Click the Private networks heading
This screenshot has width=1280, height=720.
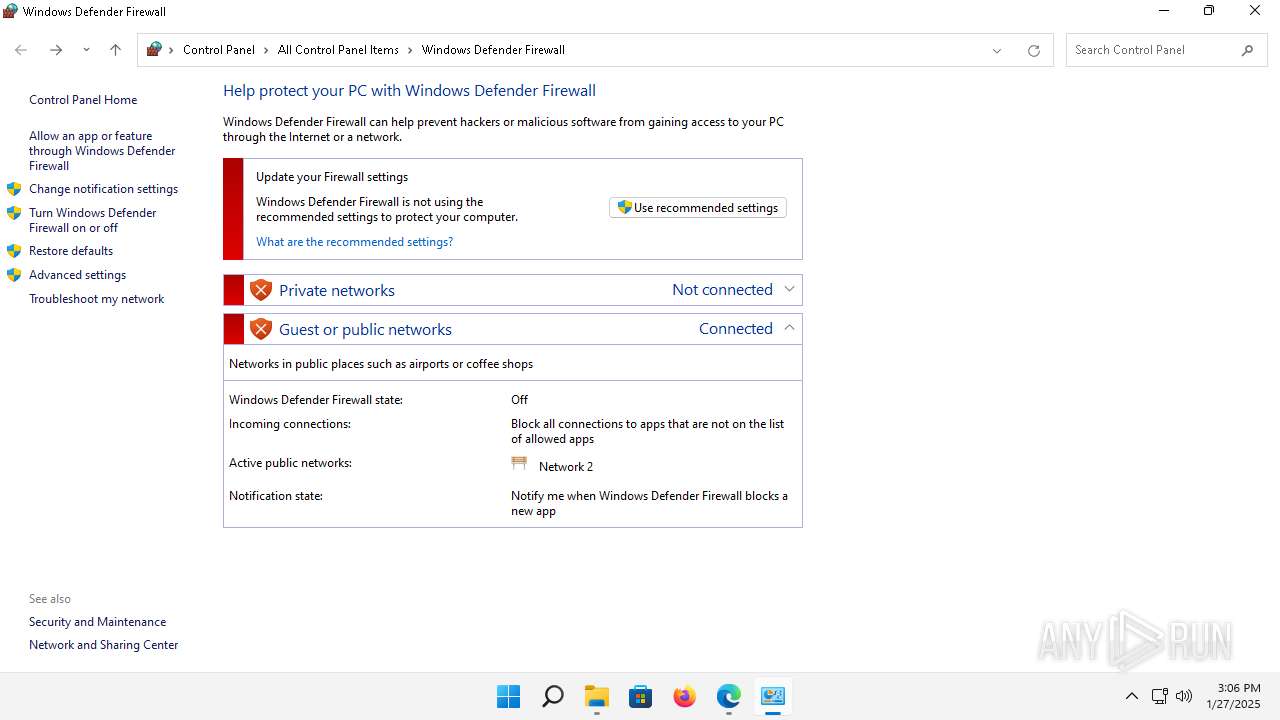(337, 290)
